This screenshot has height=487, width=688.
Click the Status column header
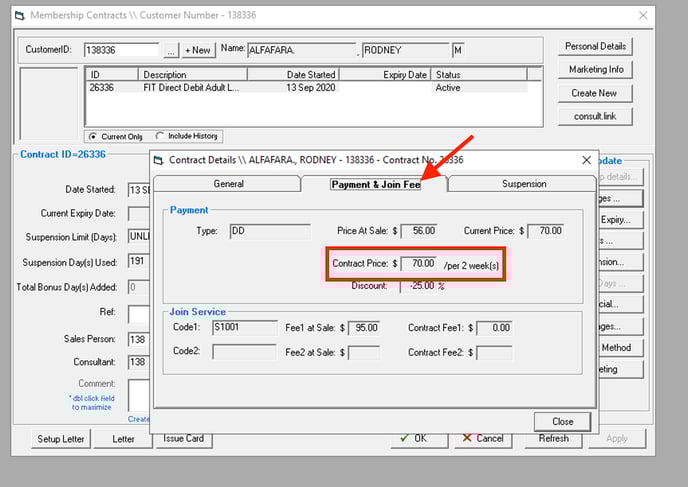pyautogui.click(x=479, y=75)
